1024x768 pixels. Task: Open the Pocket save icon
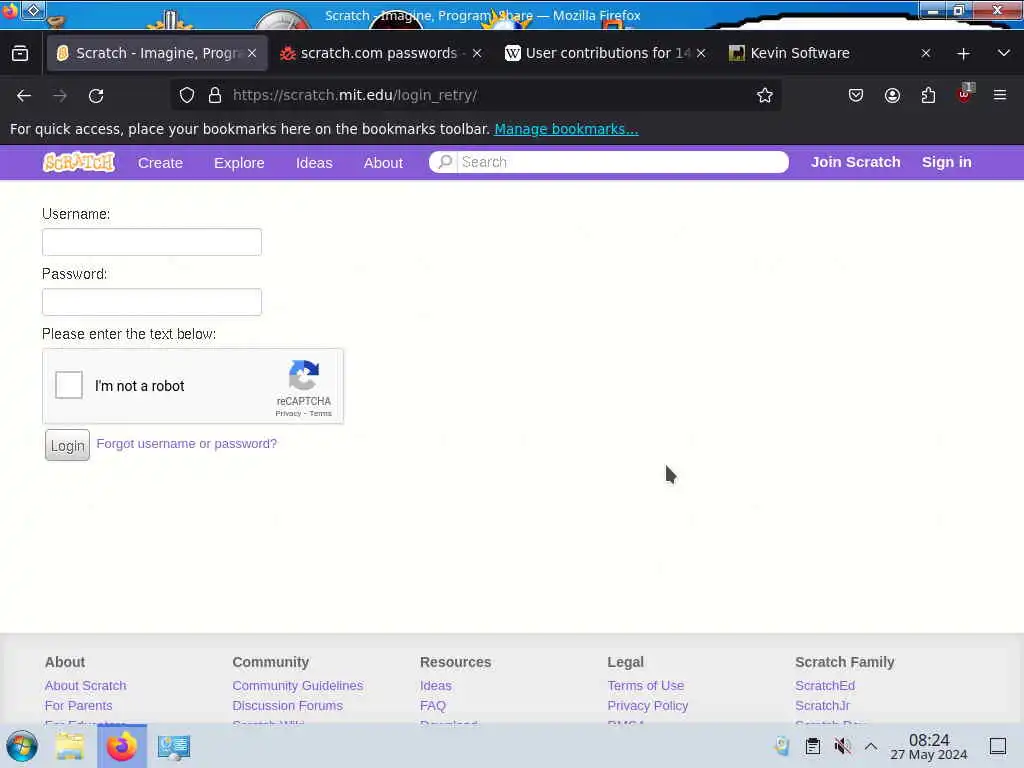point(856,95)
